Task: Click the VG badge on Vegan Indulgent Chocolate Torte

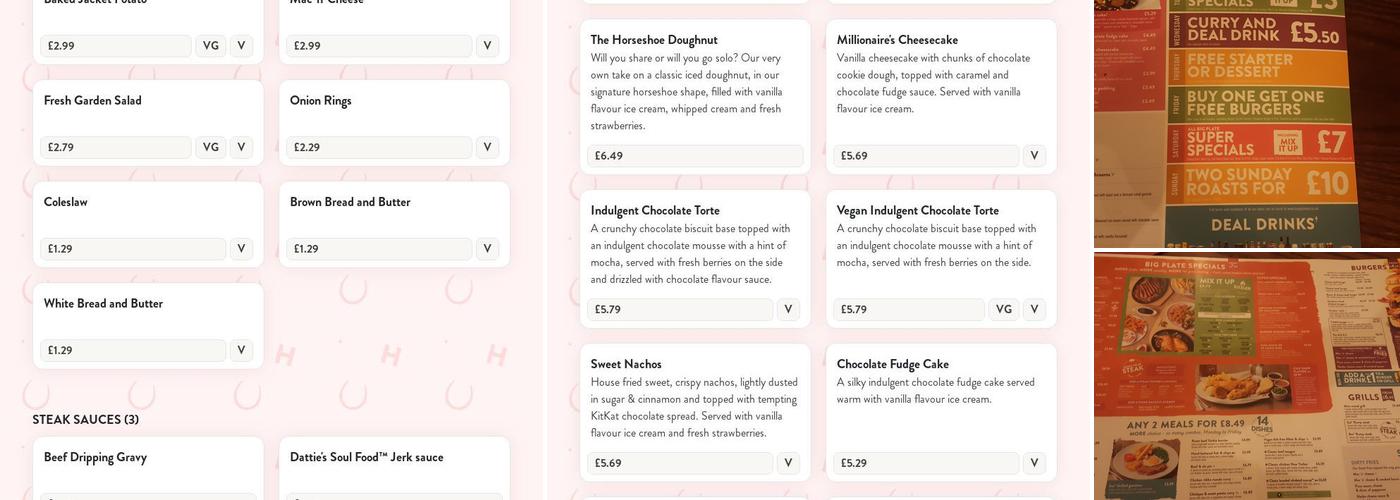Action: click(1004, 310)
